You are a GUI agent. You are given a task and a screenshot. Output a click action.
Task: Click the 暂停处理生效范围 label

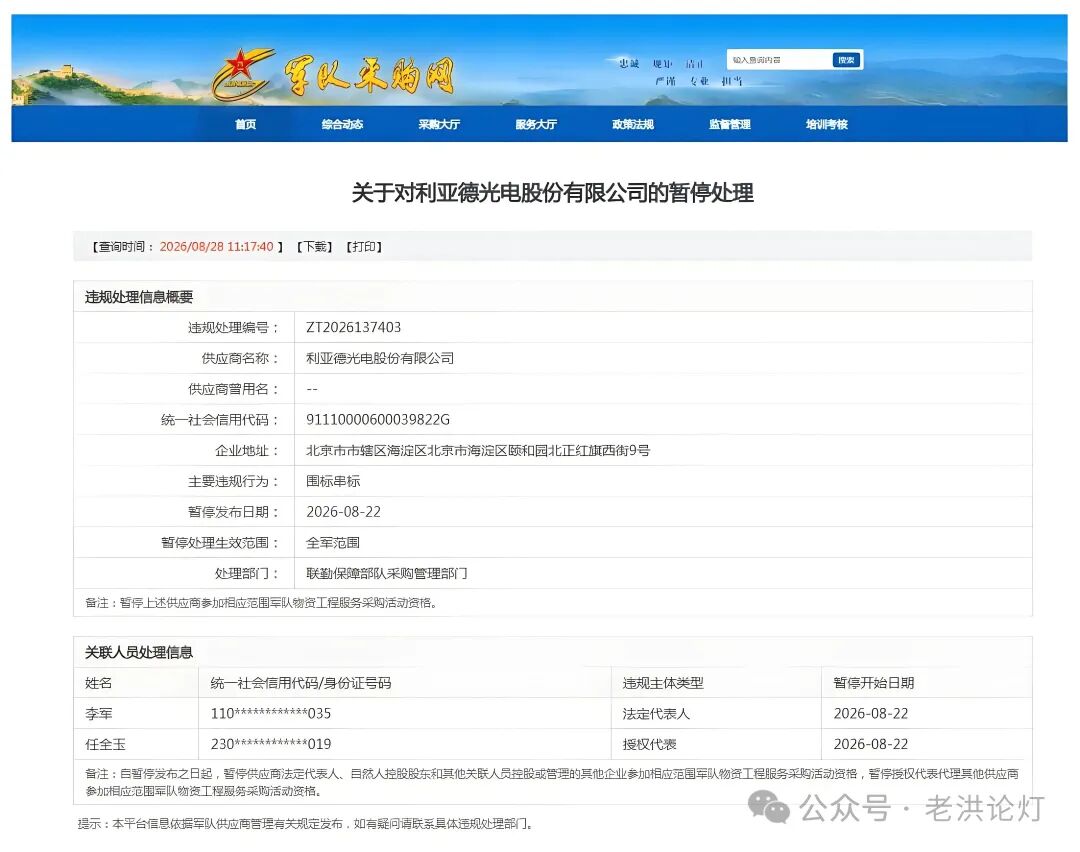point(220,543)
